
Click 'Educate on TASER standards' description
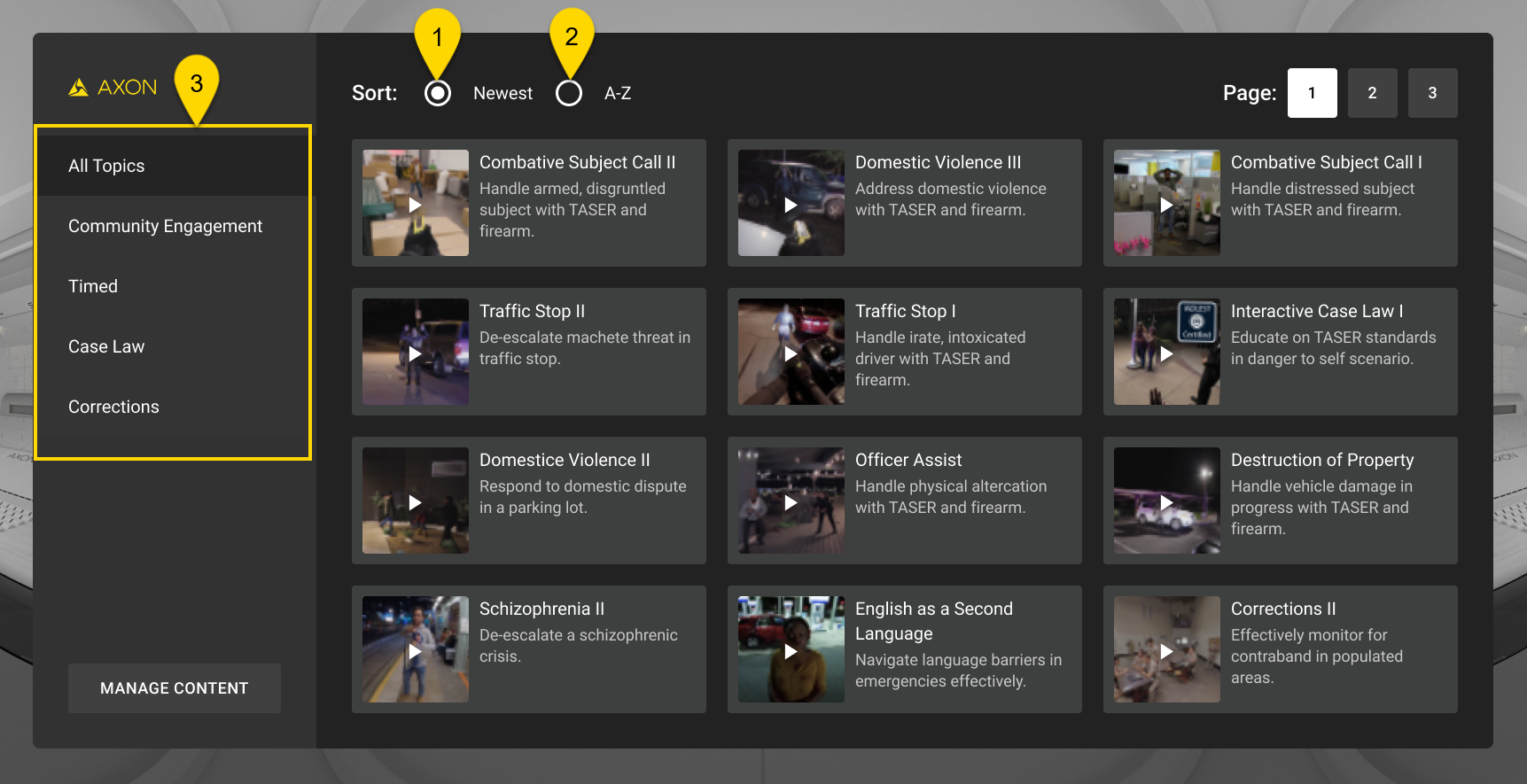(x=1333, y=348)
